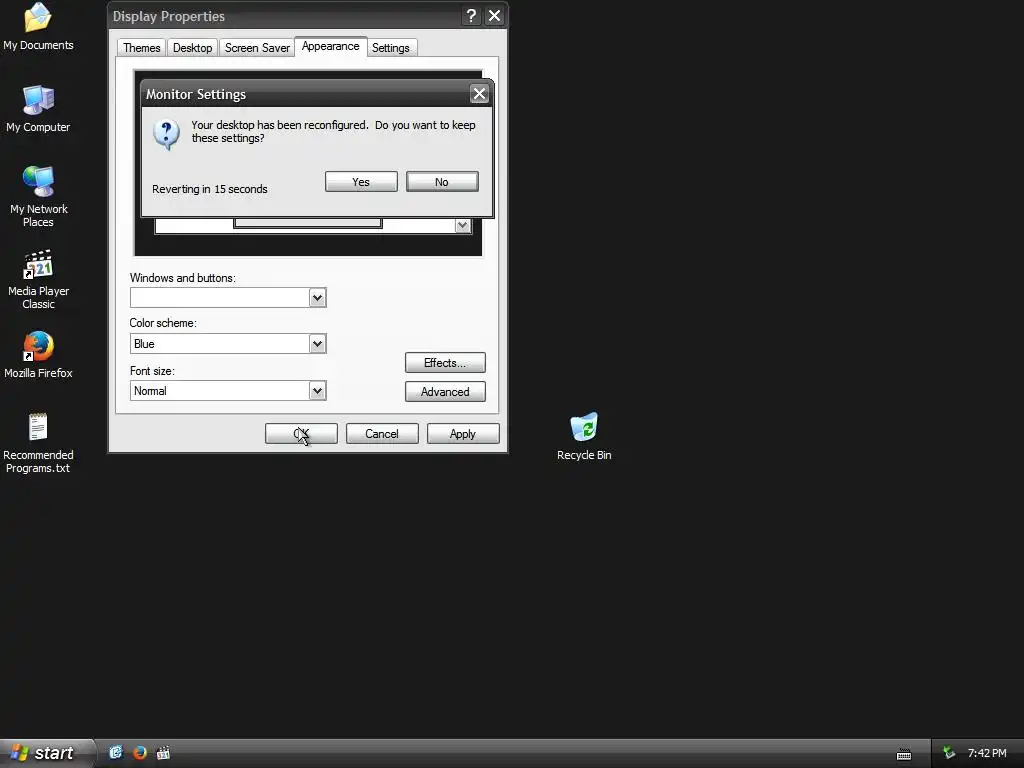
Task: Click the network tray icon near the clock
Action: tap(949, 753)
